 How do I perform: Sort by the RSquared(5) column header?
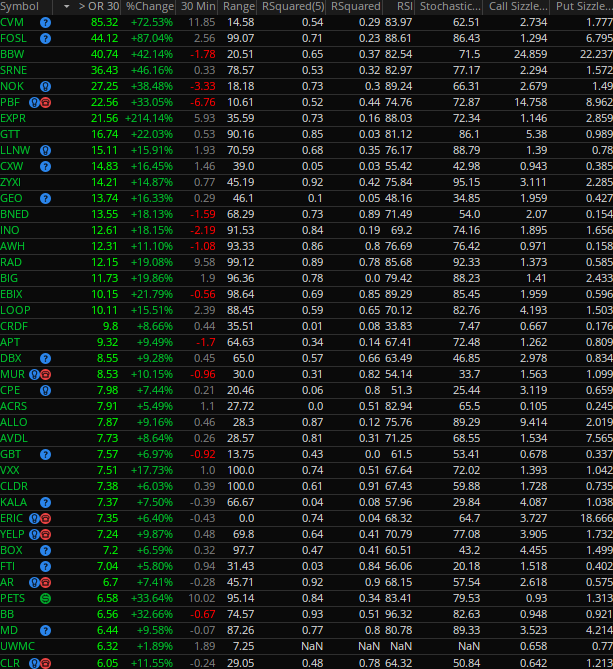point(293,7)
